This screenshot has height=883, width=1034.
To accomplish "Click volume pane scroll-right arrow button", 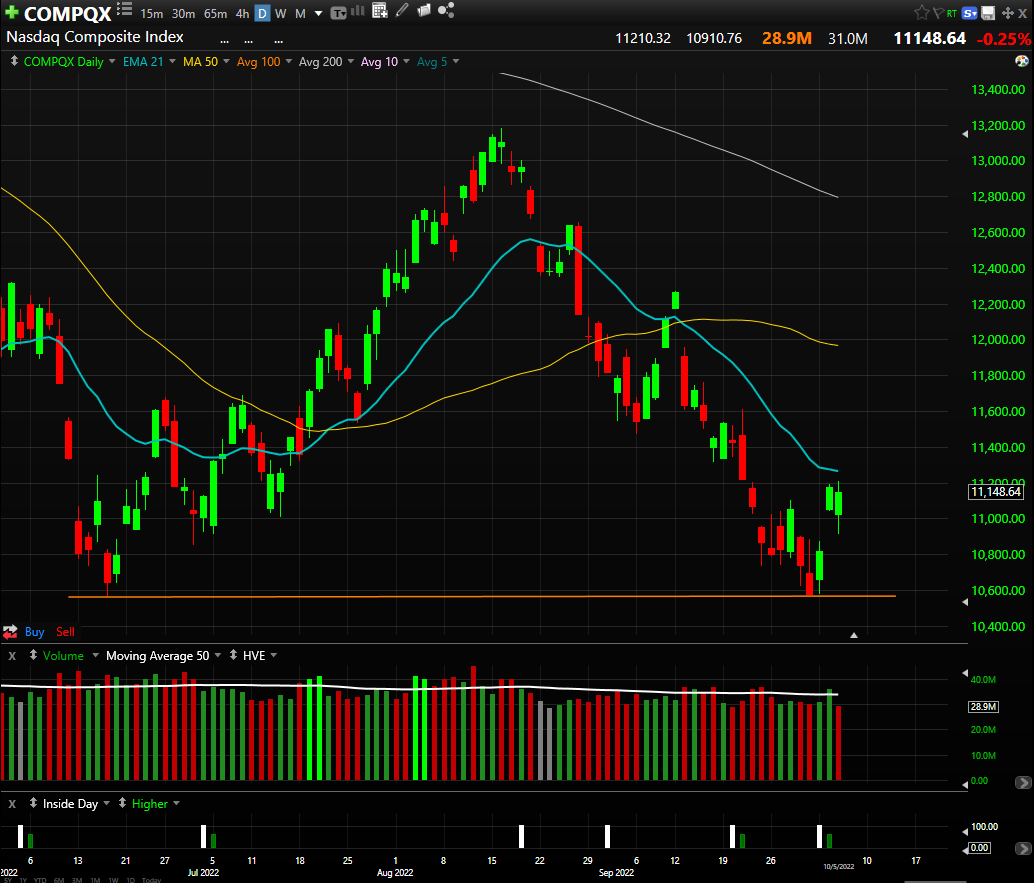I will click(x=1023, y=783).
